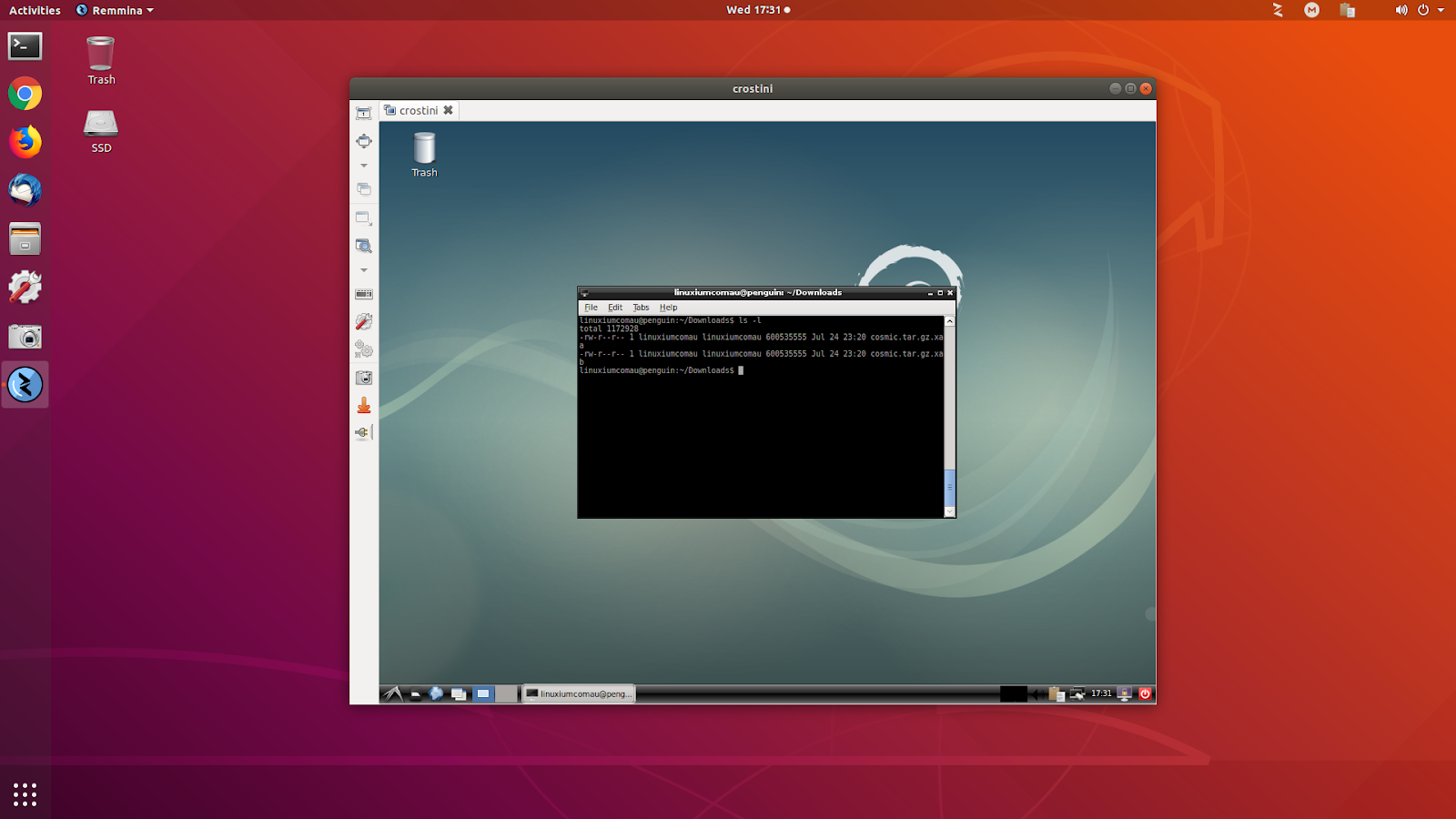
Task: Toggle fullscreen mode in Remmina toolbar
Action: pos(364,111)
